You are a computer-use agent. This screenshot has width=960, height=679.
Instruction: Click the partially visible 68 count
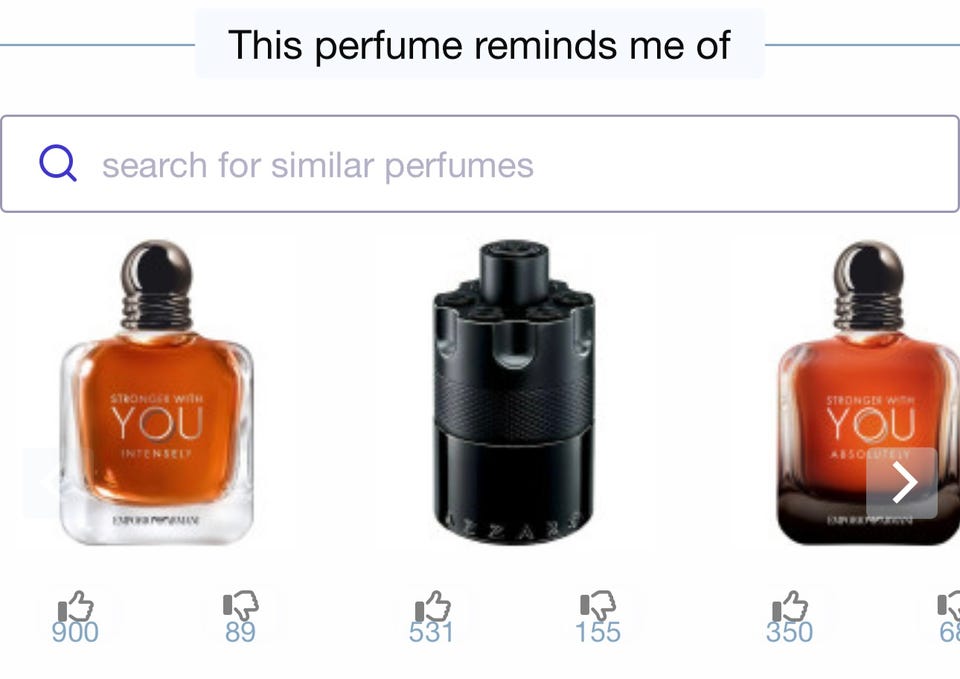pyautogui.click(x=950, y=632)
